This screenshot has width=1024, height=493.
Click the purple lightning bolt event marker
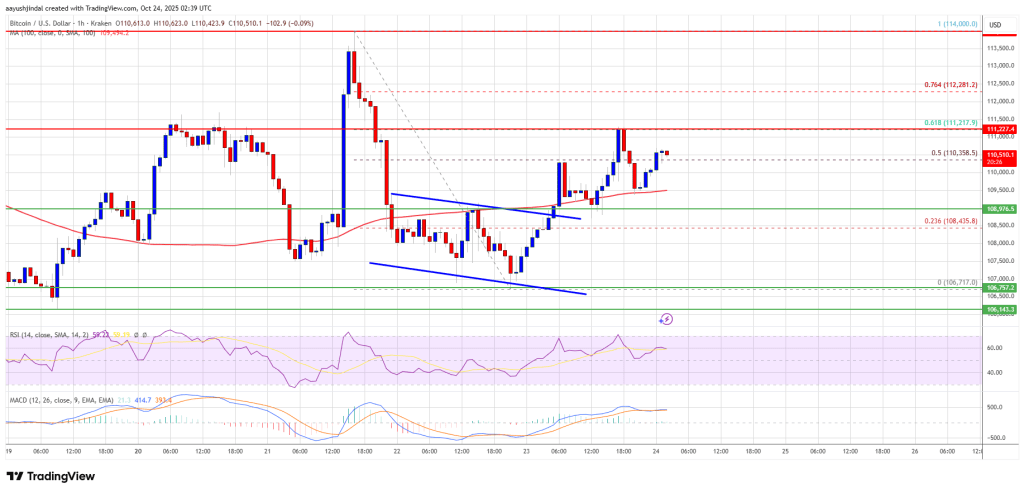coord(666,320)
